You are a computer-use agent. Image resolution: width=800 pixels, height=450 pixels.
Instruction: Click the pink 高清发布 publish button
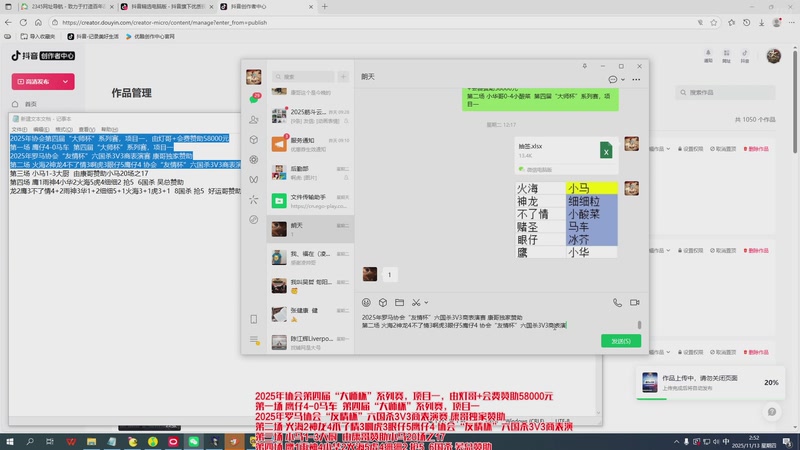[x=37, y=82]
